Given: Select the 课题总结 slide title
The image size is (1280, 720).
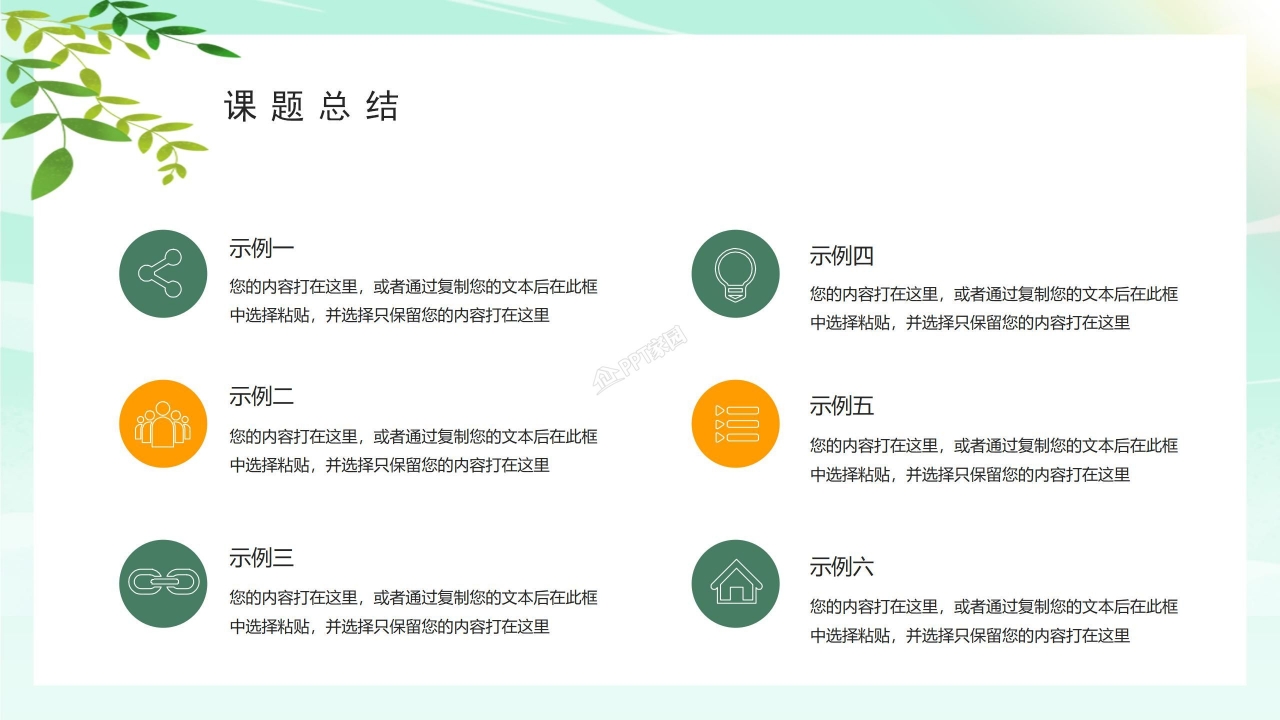Looking at the screenshot, I should pos(312,103).
